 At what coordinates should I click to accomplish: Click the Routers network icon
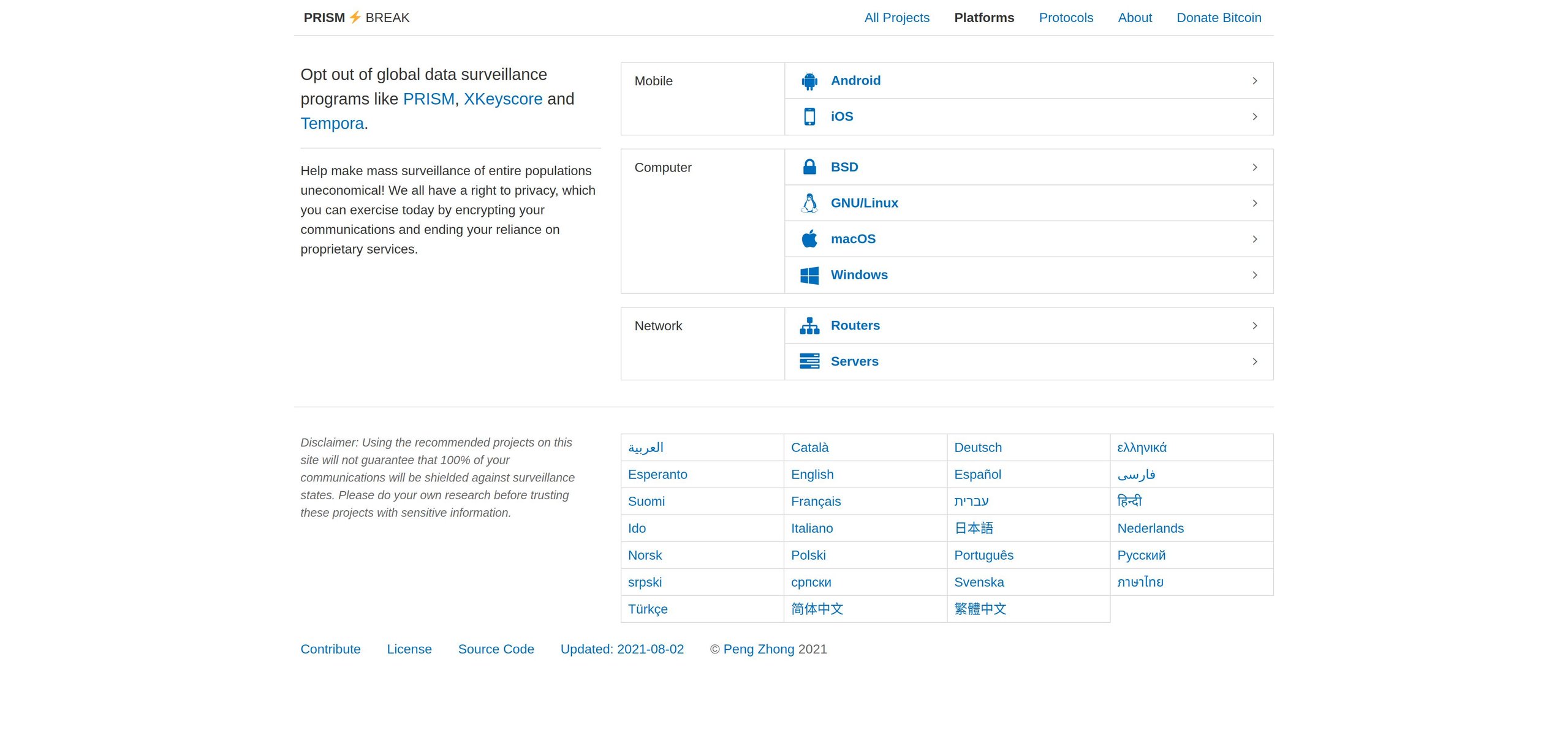[x=809, y=326]
